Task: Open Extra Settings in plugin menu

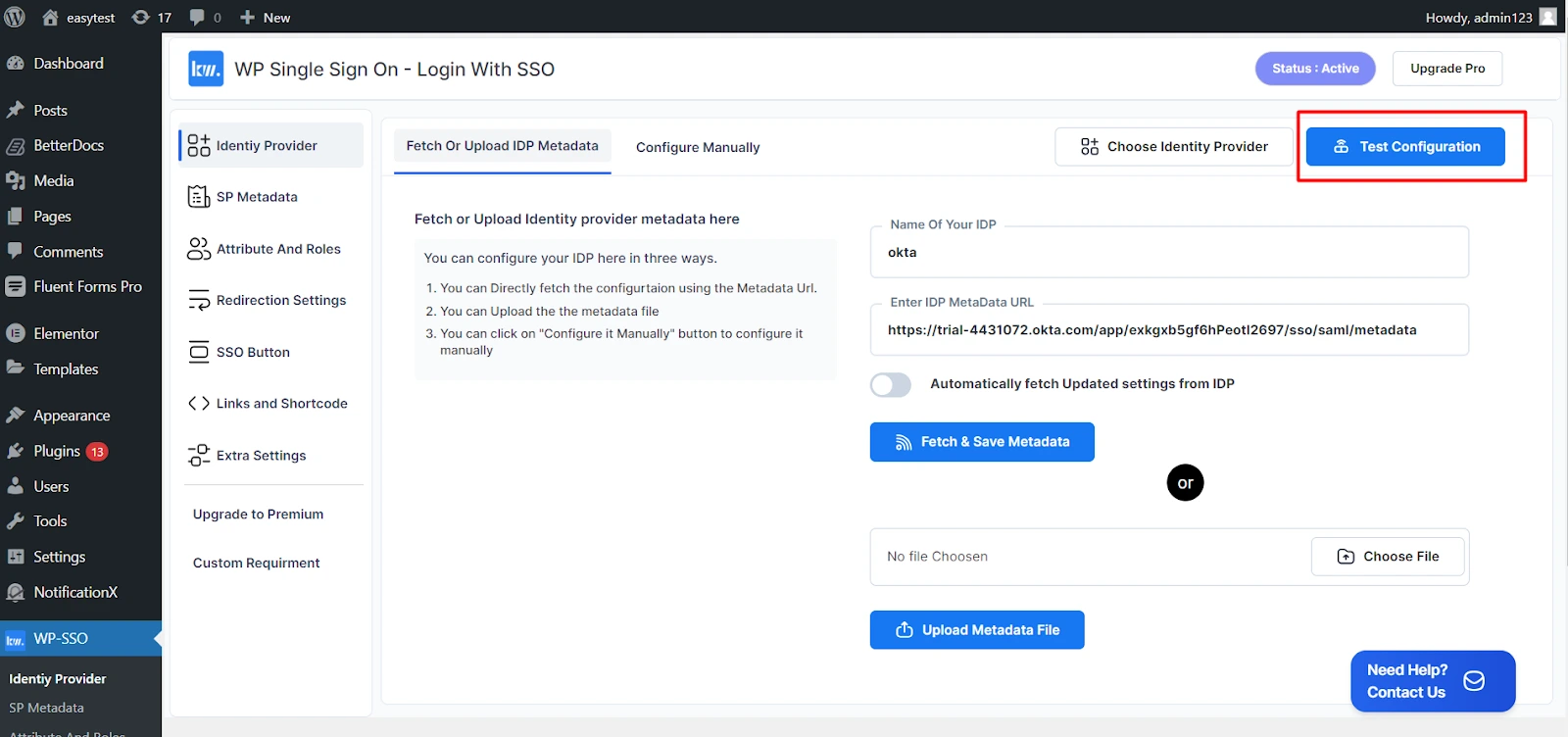Action: (x=271, y=455)
